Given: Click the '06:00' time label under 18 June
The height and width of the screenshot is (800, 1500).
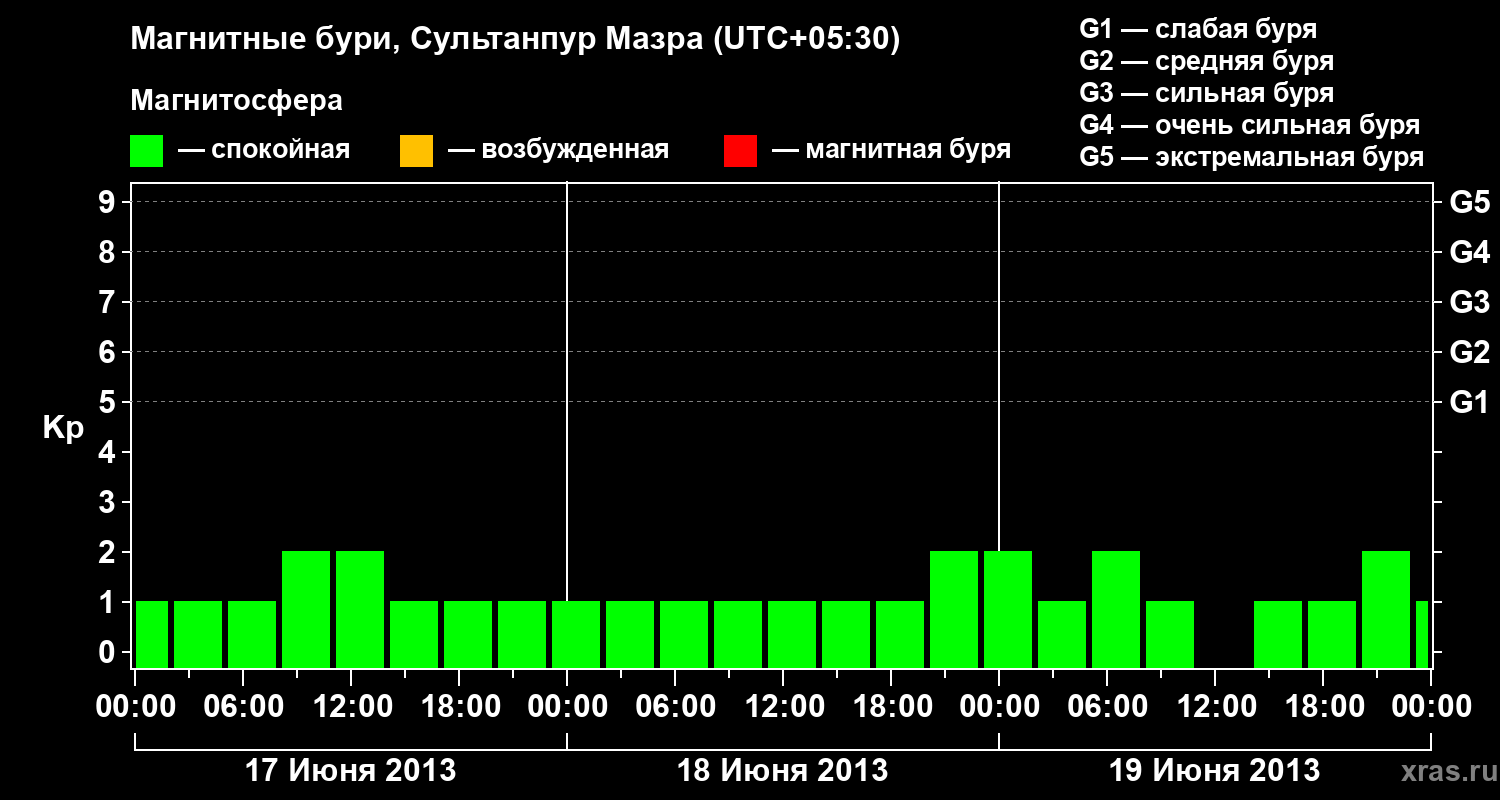Looking at the screenshot, I should coord(675,706).
